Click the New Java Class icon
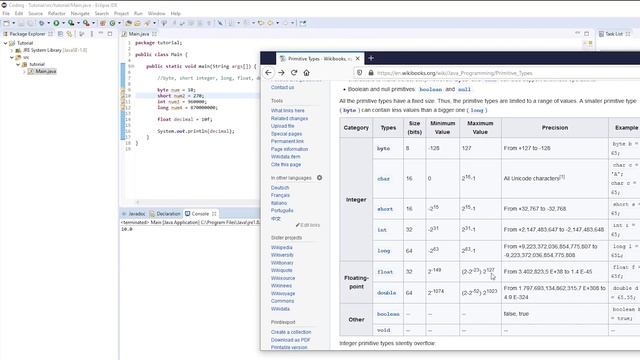The height and width of the screenshot is (360, 640). [x=112, y=23]
